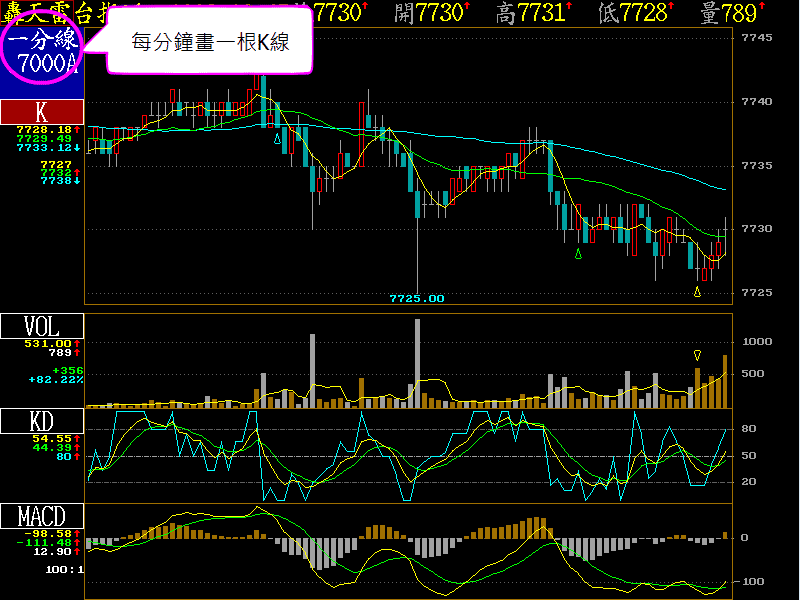Screen dimensions: 800x600
Task: Click the cyan up-triangle marker on the K chart
Action: [278, 139]
